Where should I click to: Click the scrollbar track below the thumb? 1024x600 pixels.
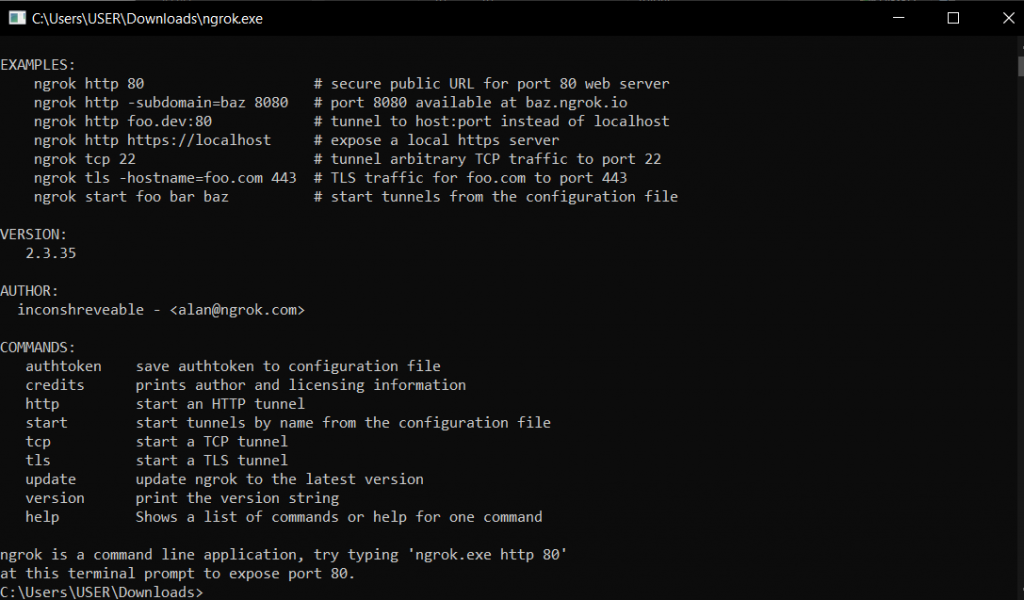click(1020, 326)
